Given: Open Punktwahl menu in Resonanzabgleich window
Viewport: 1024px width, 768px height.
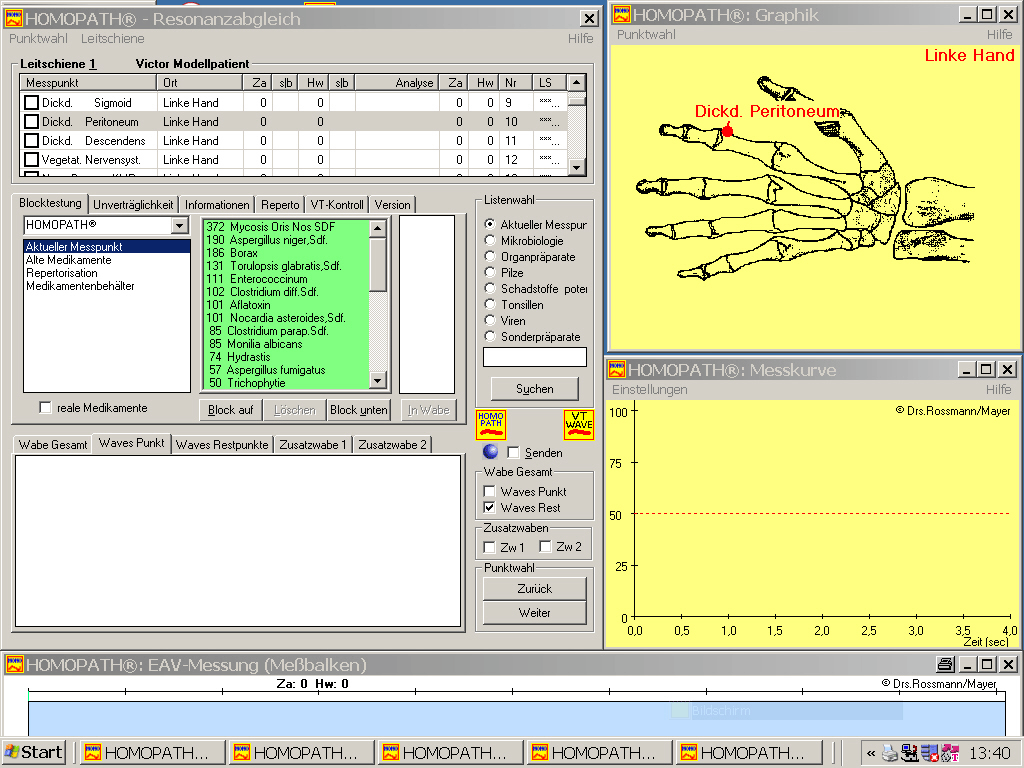Looking at the screenshot, I should point(38,39).
